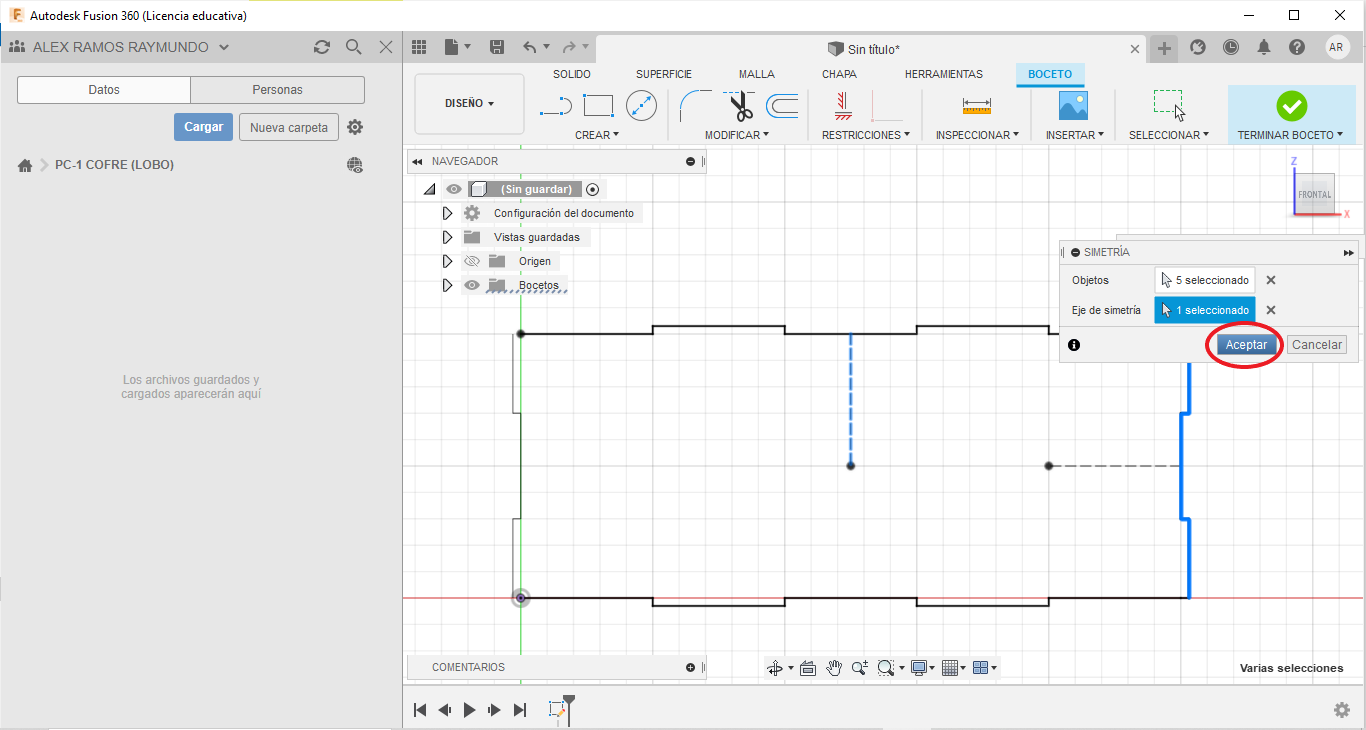Screen dimensions: 1366x730
Task: Clear the Objetos selection
Action: [x=1271, y=281]
